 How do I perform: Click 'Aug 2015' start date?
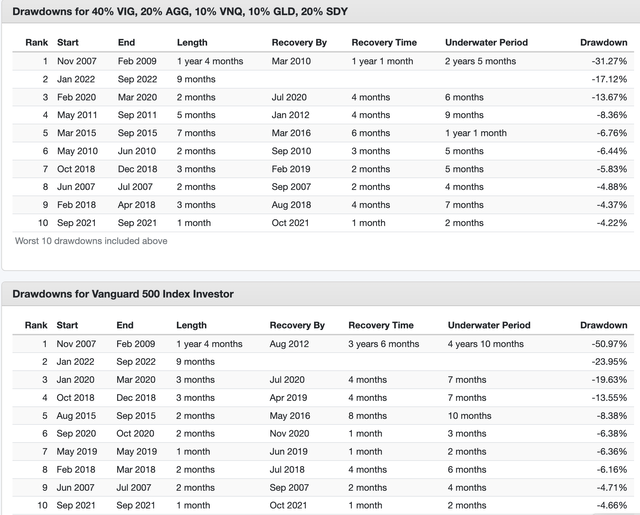pyautogui.click(x=76, y=416)
